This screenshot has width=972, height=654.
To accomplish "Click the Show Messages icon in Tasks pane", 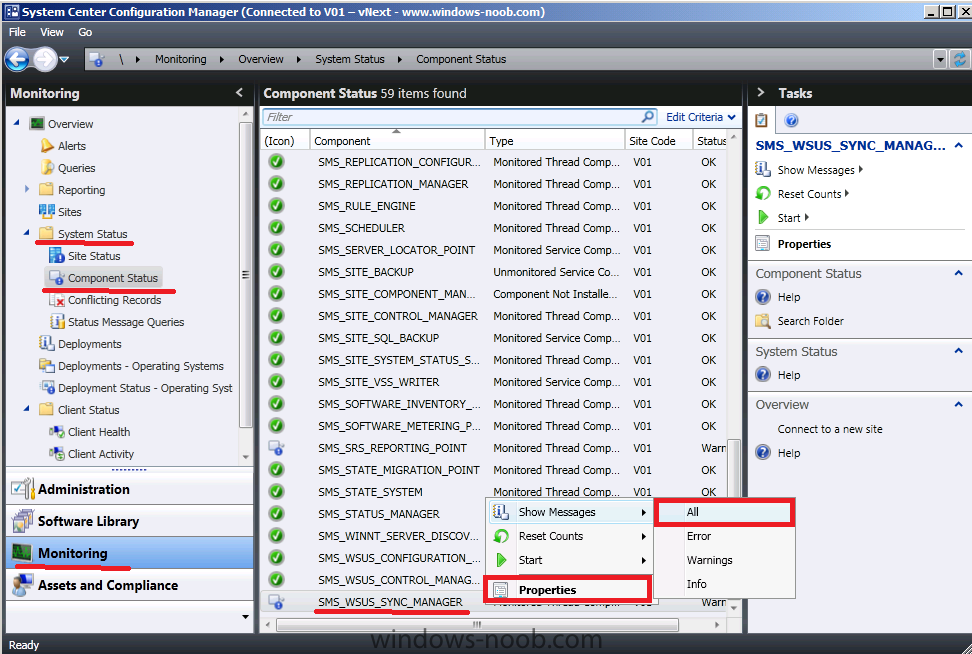I will pos(762,169).
